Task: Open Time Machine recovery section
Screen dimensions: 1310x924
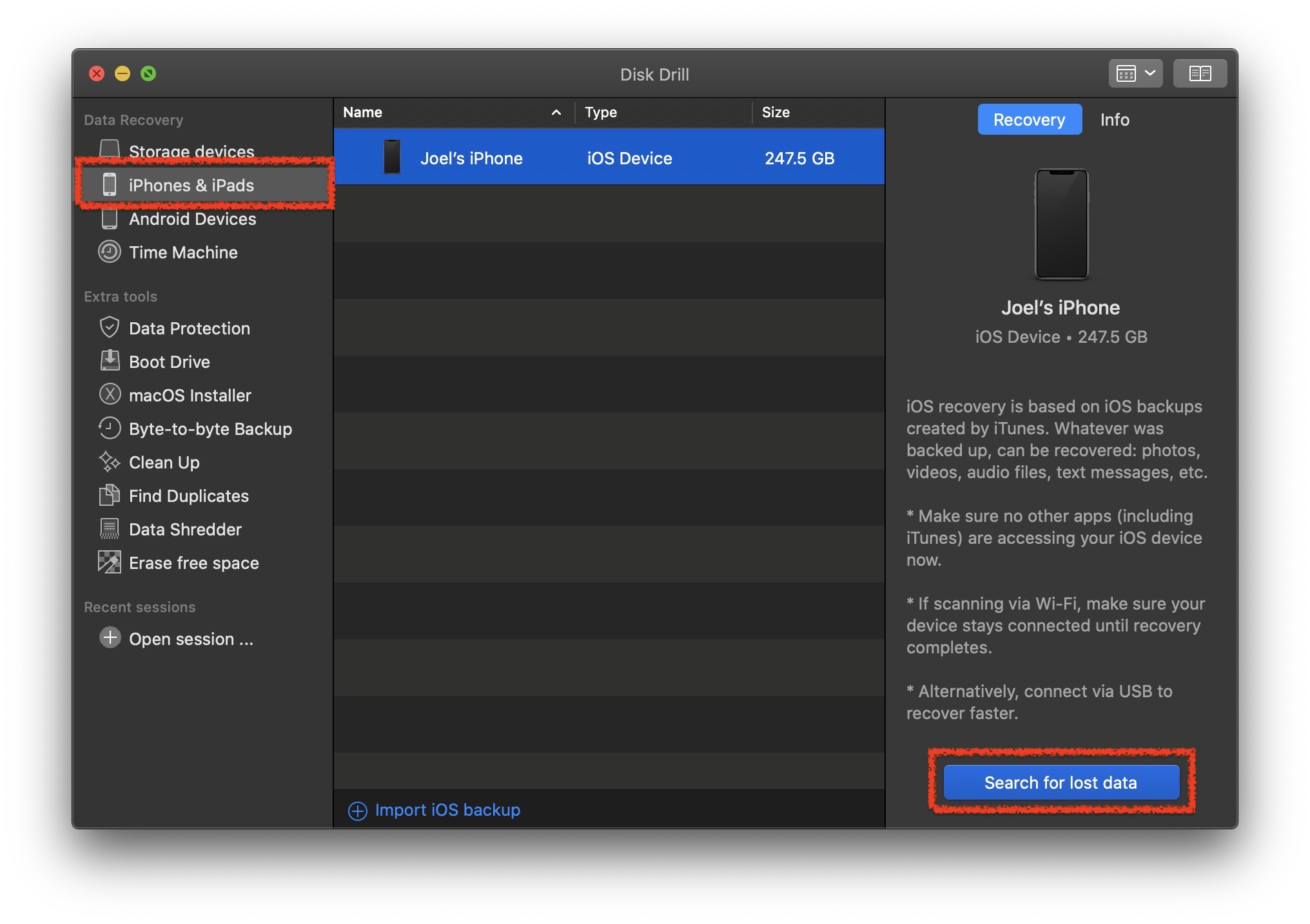Action: point(183,252)
